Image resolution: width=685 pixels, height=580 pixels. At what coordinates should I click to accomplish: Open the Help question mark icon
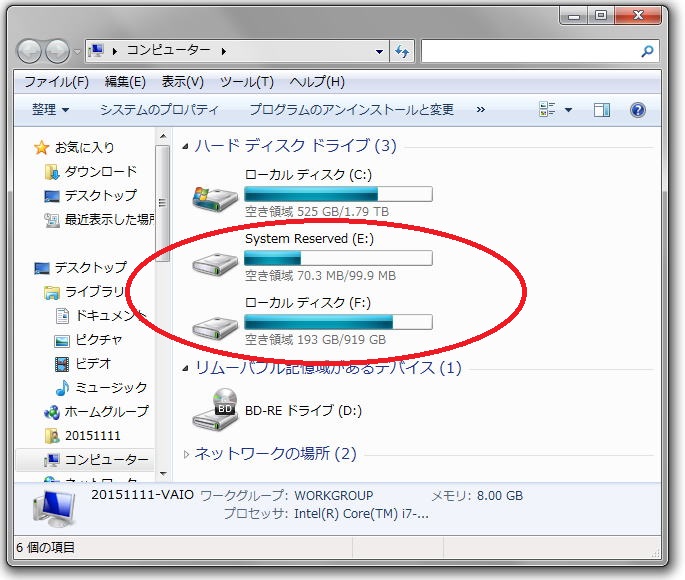tap(637, 109)
